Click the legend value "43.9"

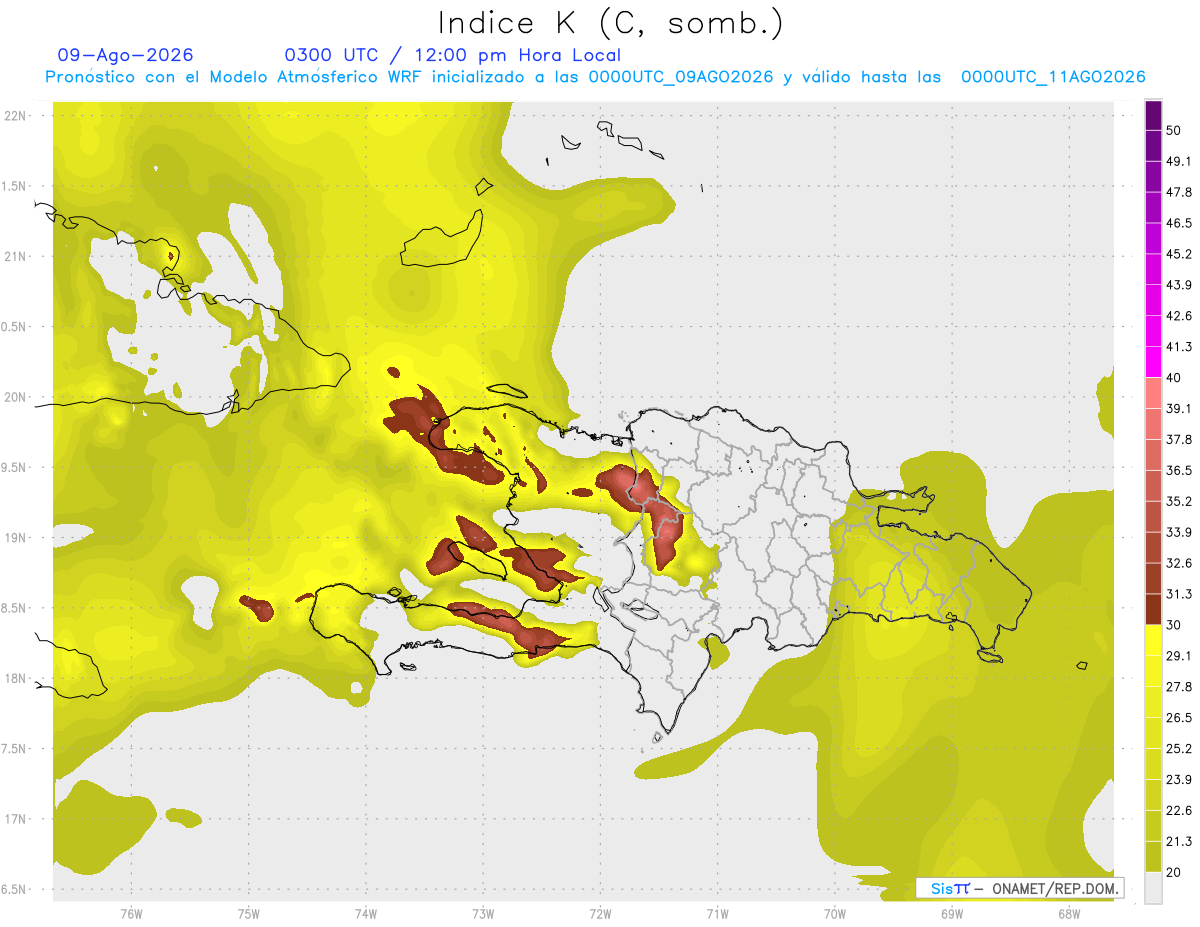1179,285
